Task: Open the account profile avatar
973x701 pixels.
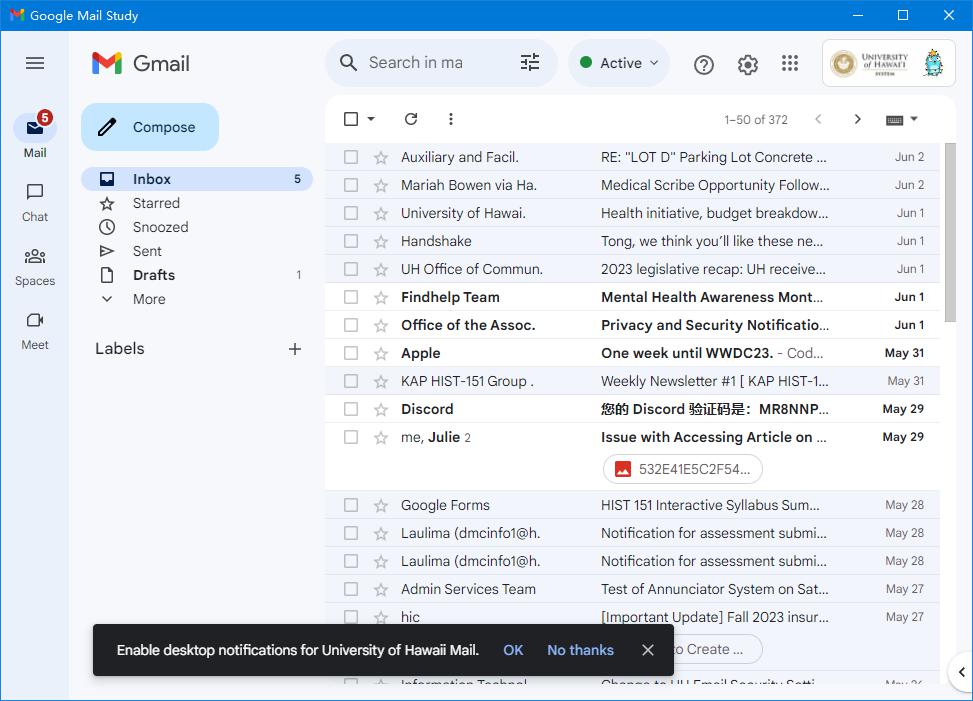Action: (x=933, y=63)
